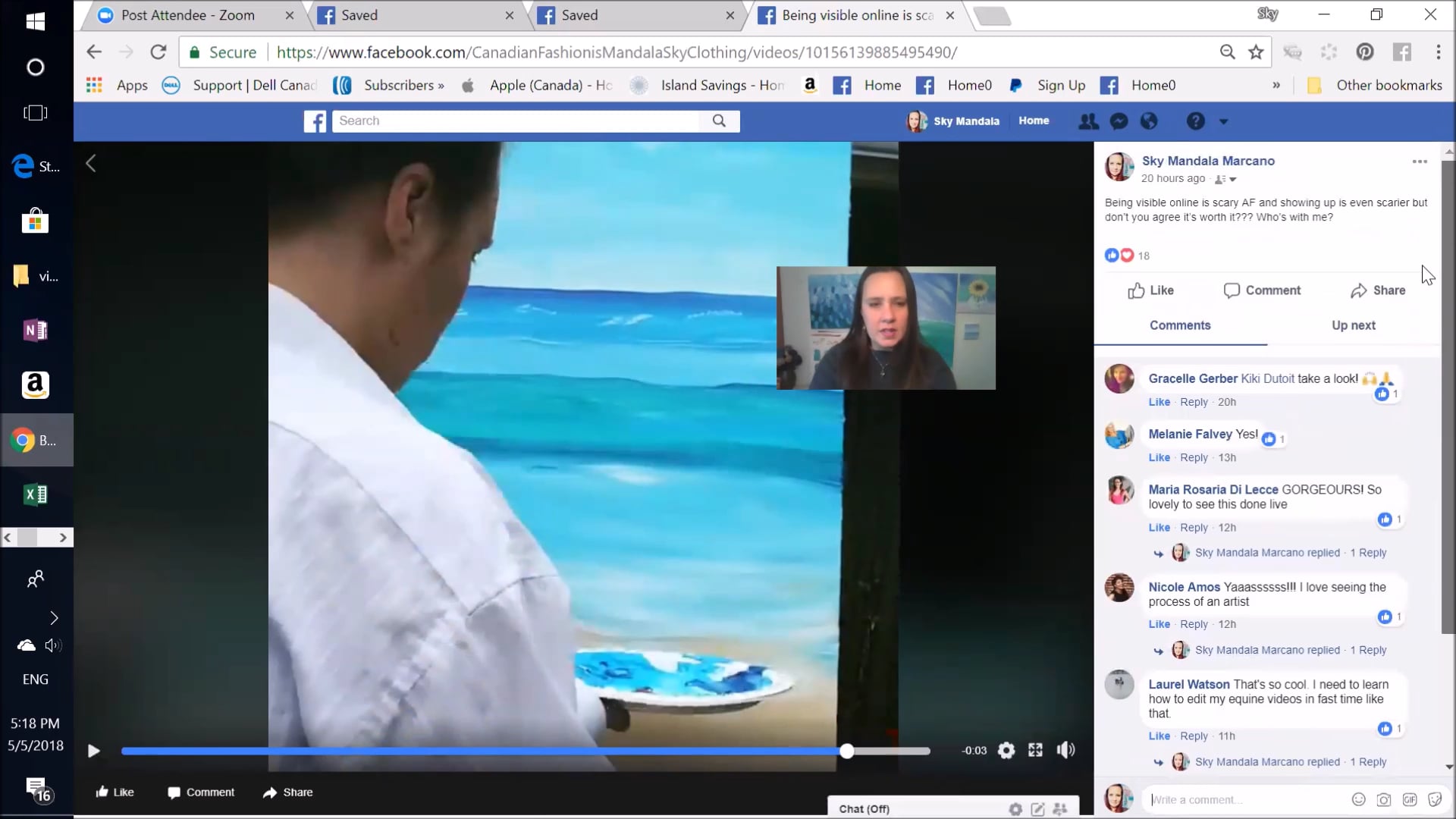Mute the video volume speaker
Image resolution: width=1456 pixels, height=819 pixels.
click(x=1065, y=750)
